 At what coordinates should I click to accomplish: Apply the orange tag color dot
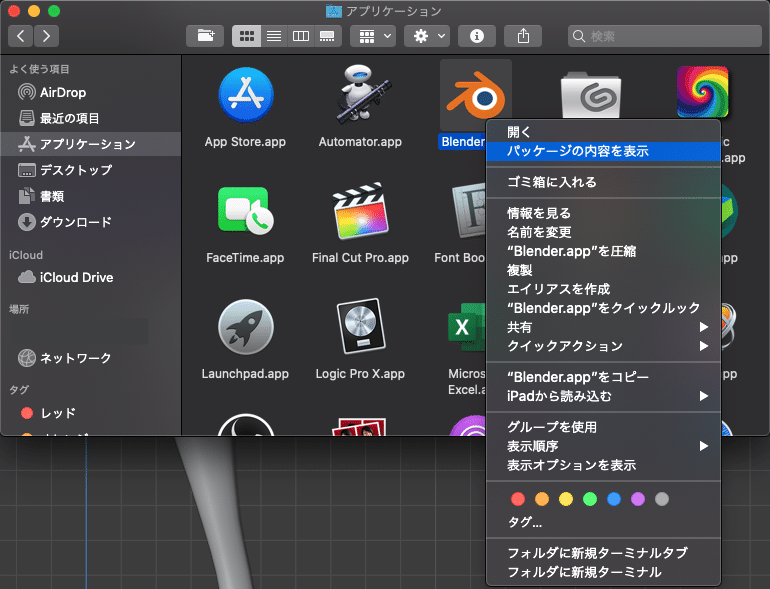pyautogui.click(x=542, y=499)
